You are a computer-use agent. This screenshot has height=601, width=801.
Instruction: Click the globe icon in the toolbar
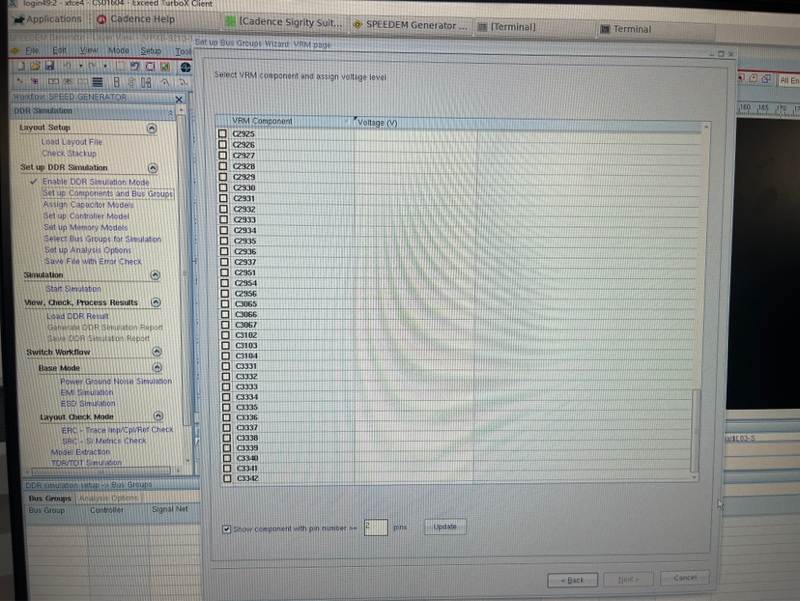click(x=185, y=66)
